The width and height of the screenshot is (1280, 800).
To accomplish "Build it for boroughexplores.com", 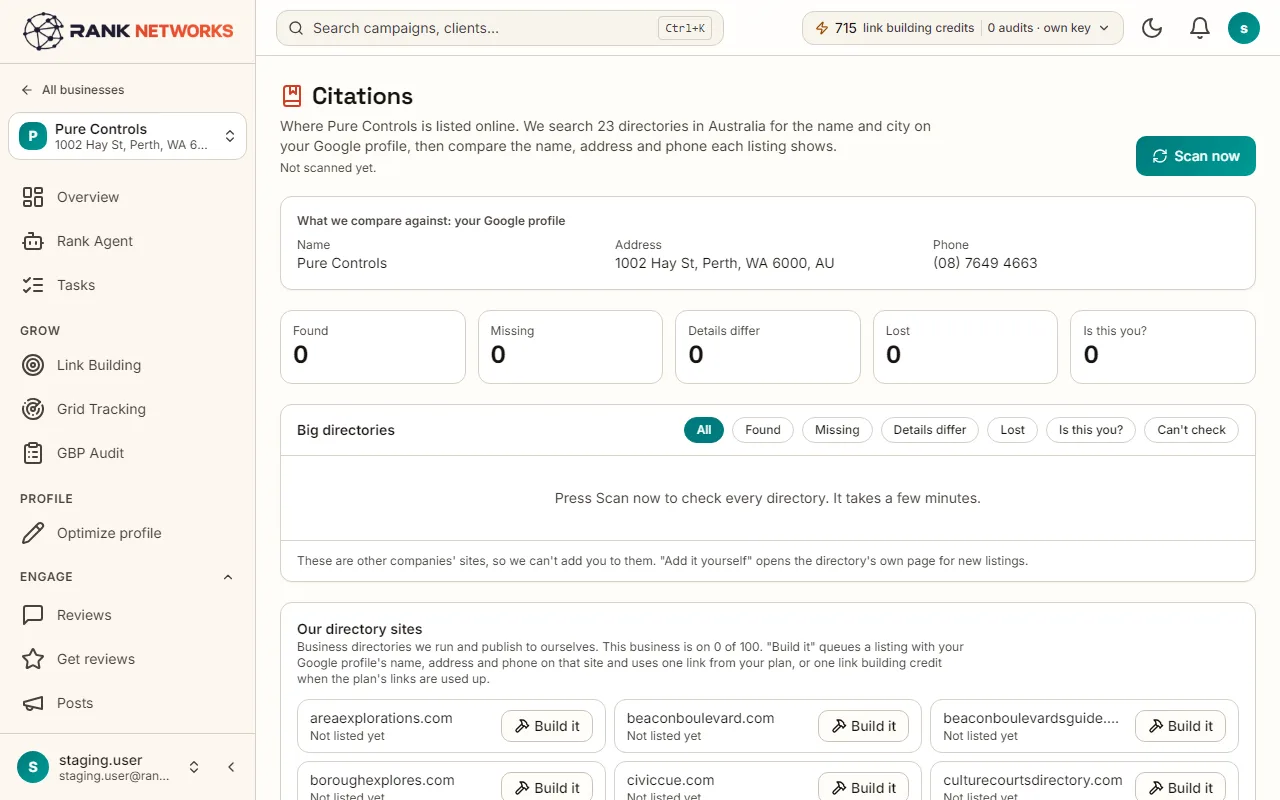I will (x=547, y=788).
